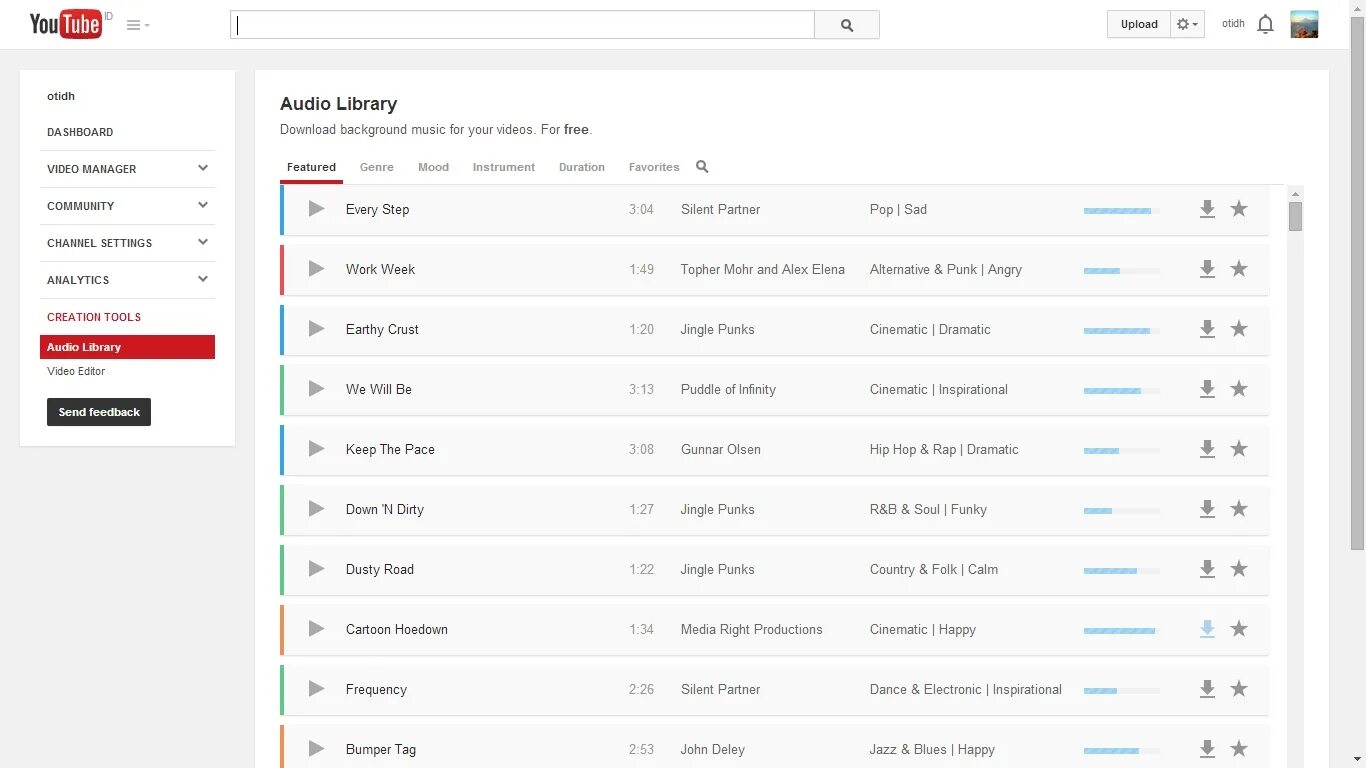Expand the Community section
The height and width of the screenshot is (768, 1366).
(203, 205)
